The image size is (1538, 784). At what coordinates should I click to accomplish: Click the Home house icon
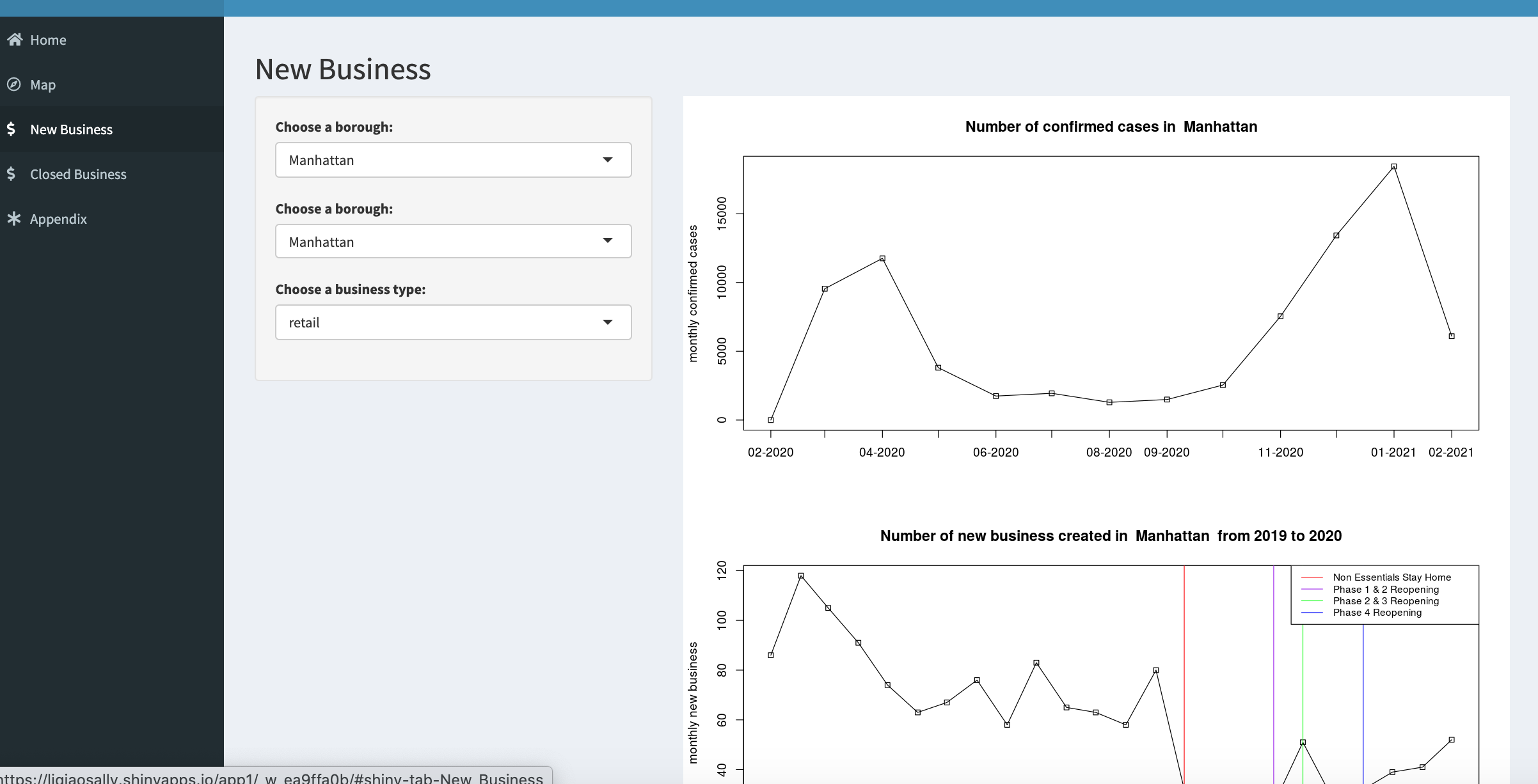(x=15, y=40)
